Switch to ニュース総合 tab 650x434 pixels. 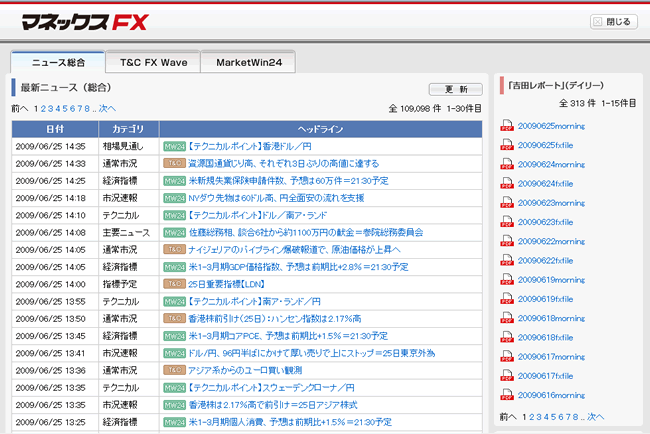(x=58, y=62)
